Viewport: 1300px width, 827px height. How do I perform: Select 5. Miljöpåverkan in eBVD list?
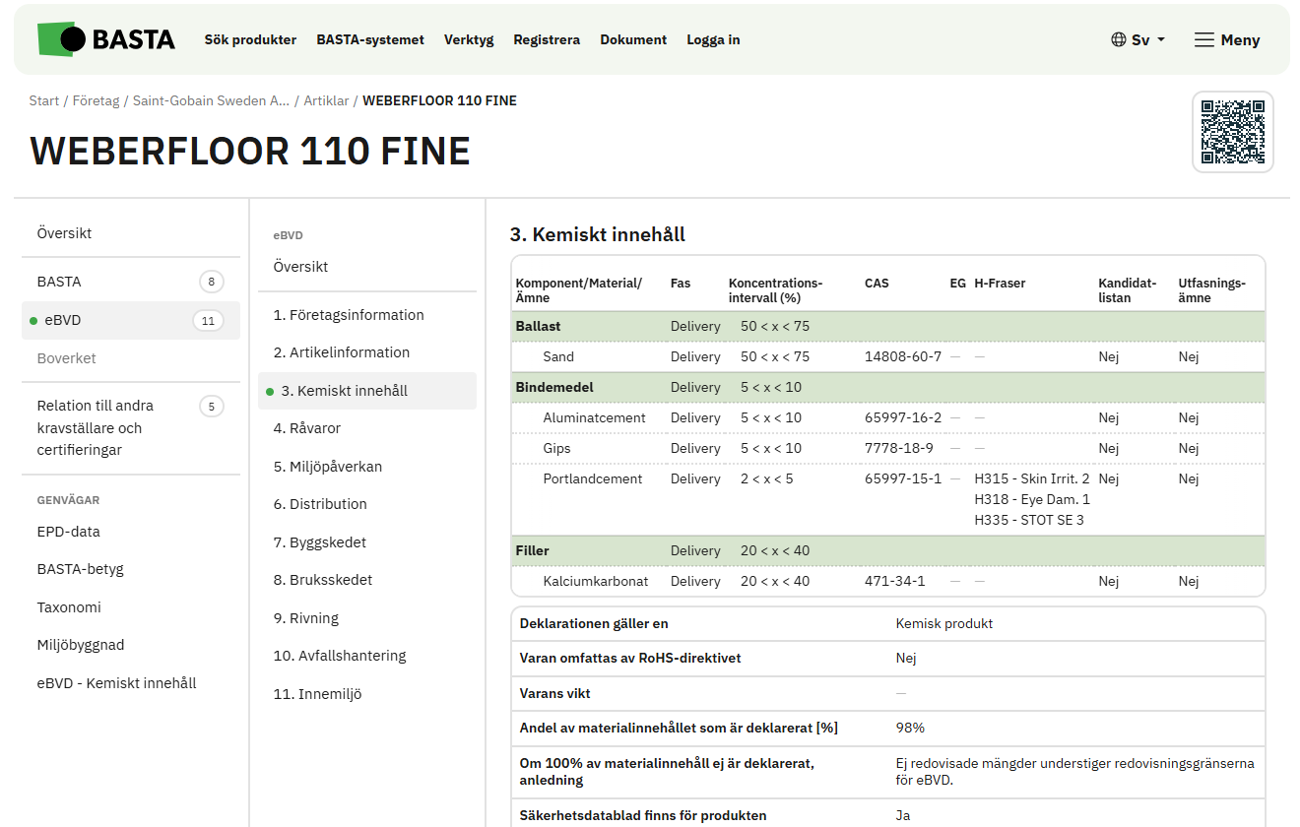click(327, 466)
